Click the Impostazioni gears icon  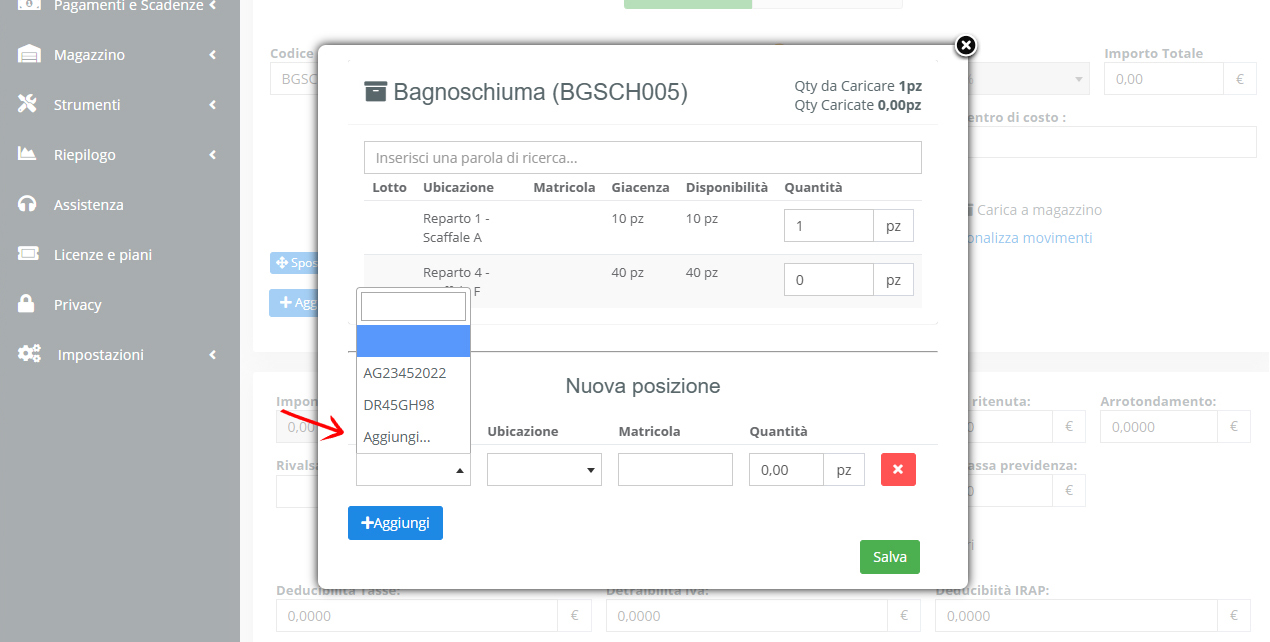click(29, 355)
